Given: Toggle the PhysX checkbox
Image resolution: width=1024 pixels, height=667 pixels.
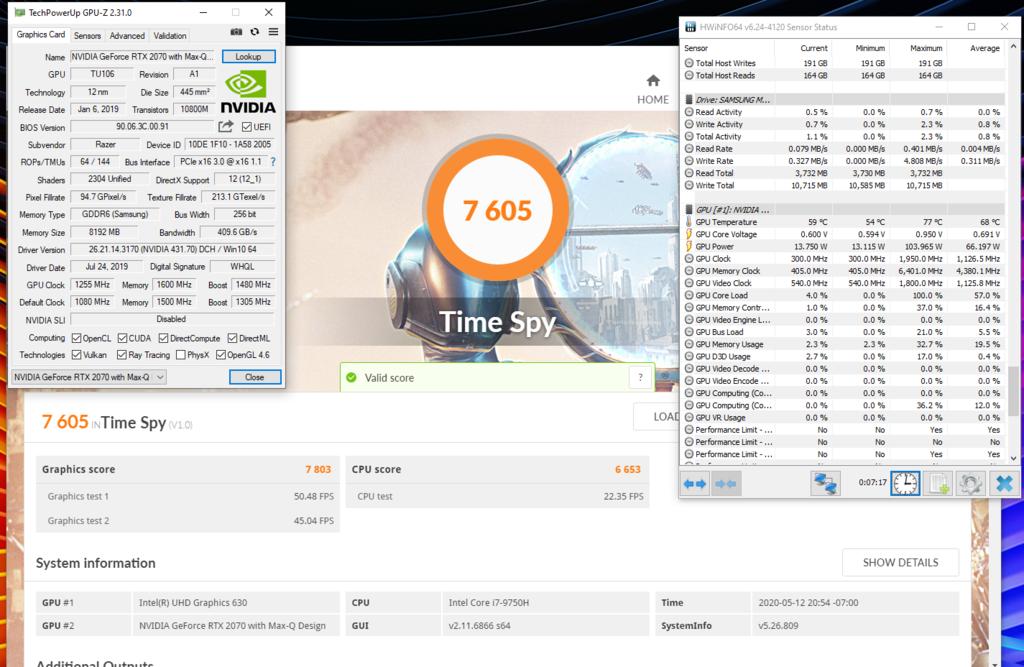Looking at the screenshot, I should pyautogui.click(x=181, y=355).
